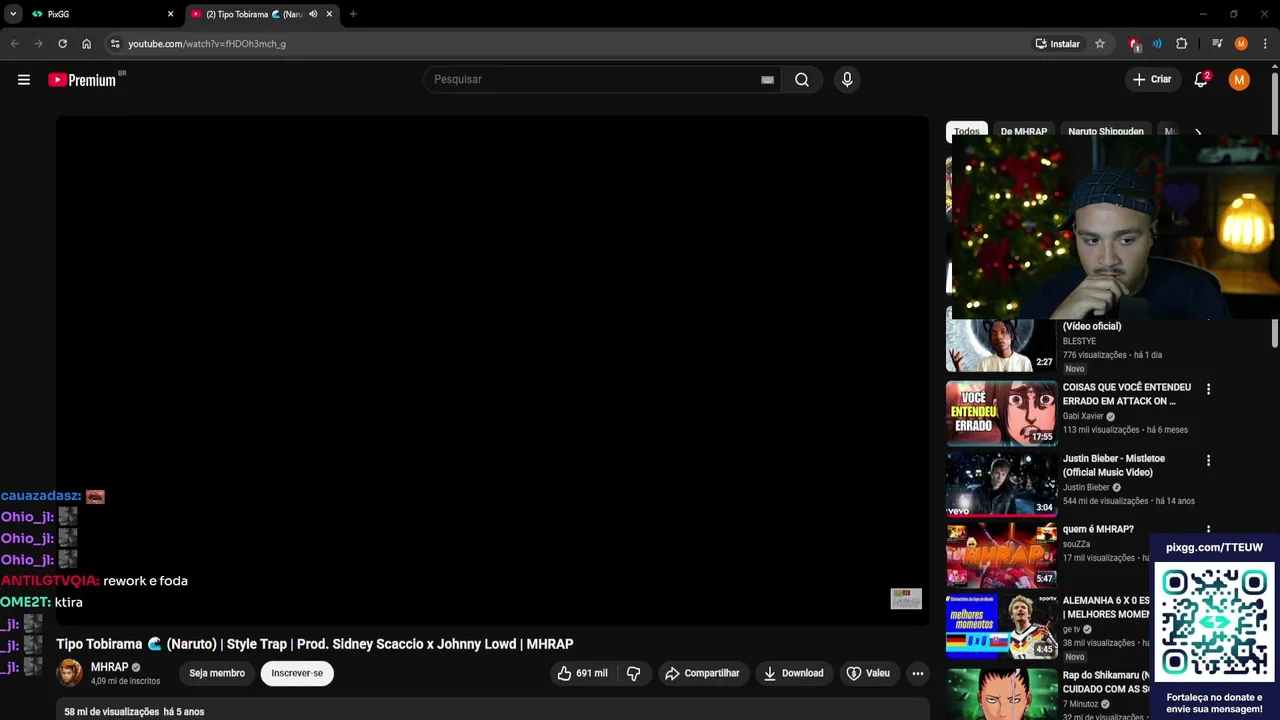Image resolution: width=1280 pixels, height=720 pixels.
Task: Open options for Justin Bieber Mistletoe video
Action: (1208, 461)
